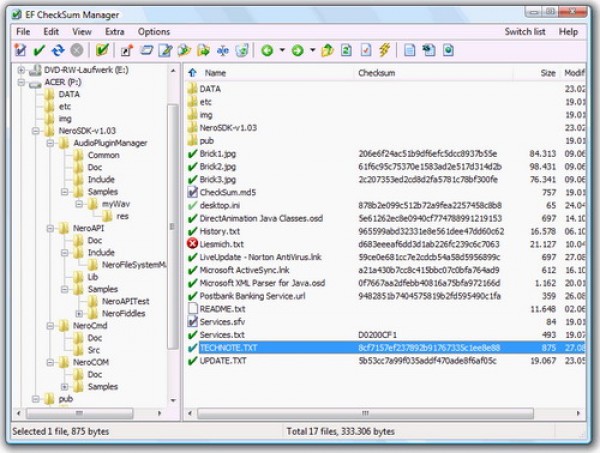Click the recycle bin delete icon
This screenshot has width=600, height=453.
tap(242, 50)
